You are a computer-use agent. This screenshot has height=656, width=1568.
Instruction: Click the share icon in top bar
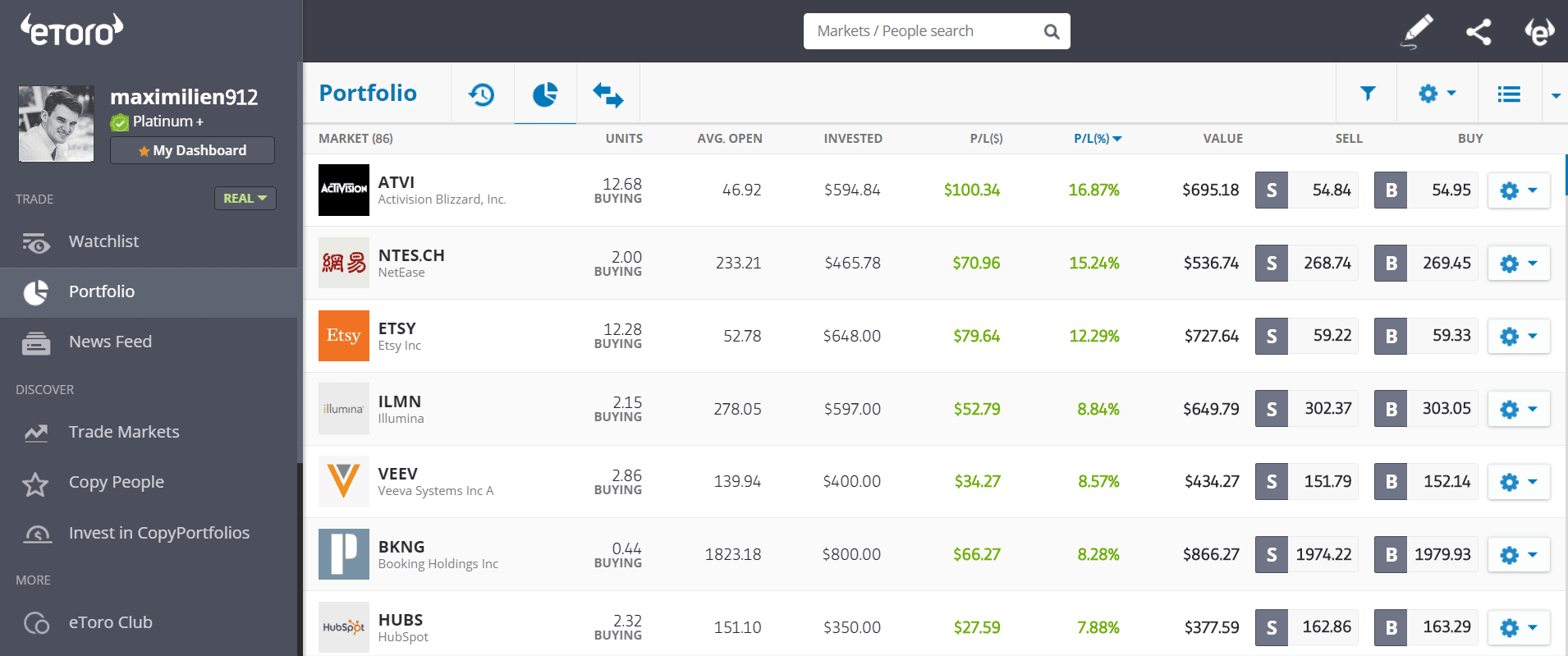point(1479,32)
